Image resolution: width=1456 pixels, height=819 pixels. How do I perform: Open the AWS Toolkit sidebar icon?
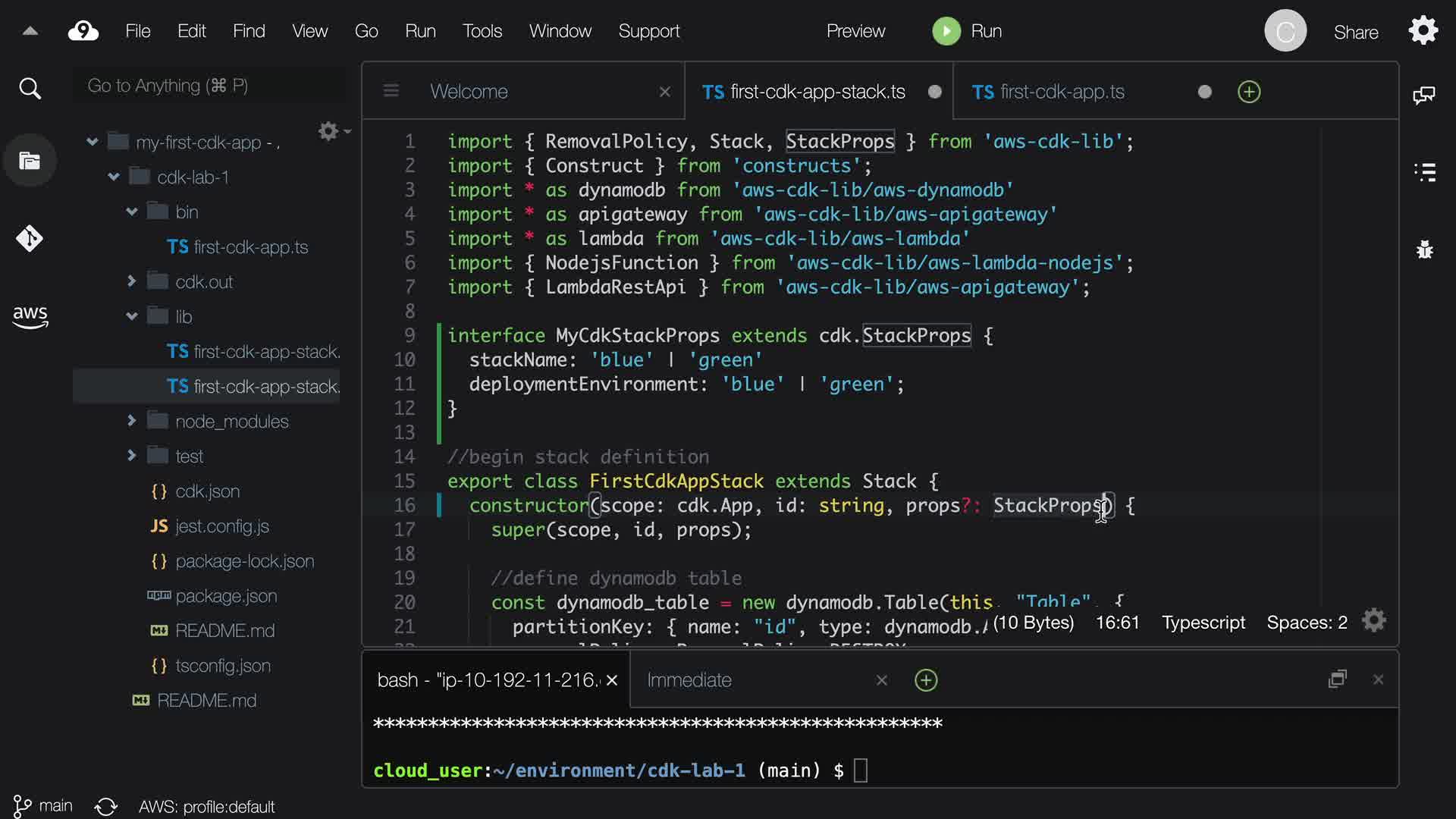(30, 316)
